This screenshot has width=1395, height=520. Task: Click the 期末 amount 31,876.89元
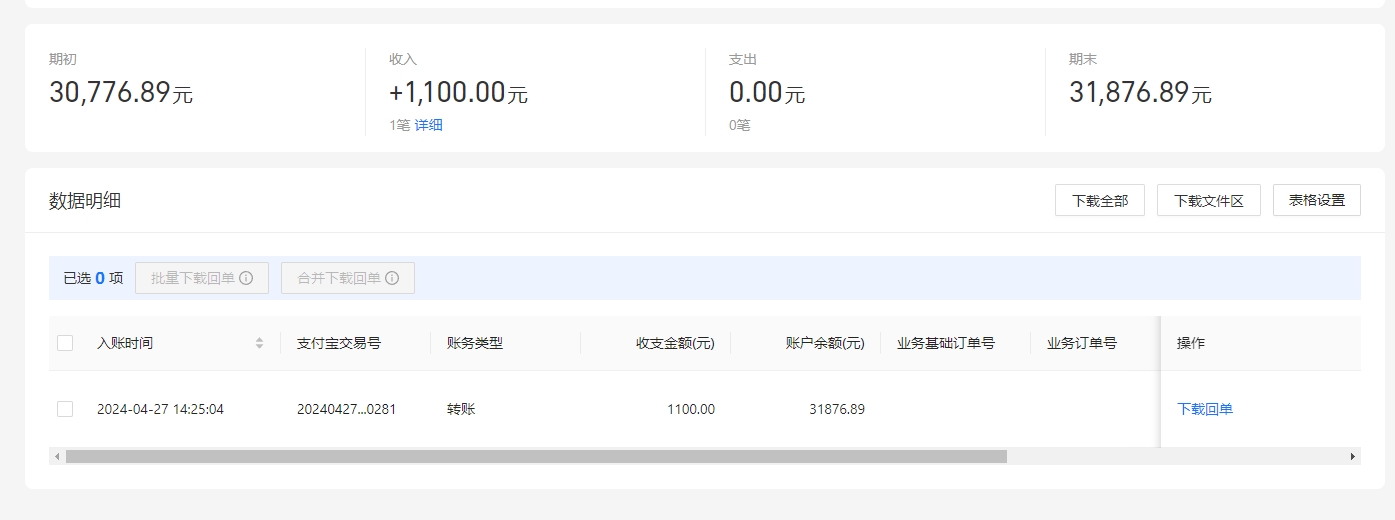coord(1140,93)
